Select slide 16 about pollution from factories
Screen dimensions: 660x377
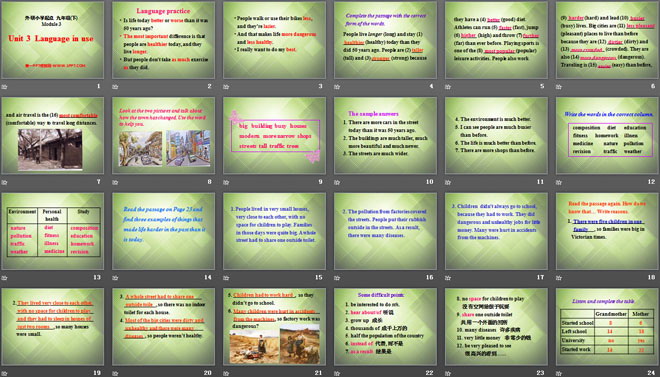tap(385, 231)
